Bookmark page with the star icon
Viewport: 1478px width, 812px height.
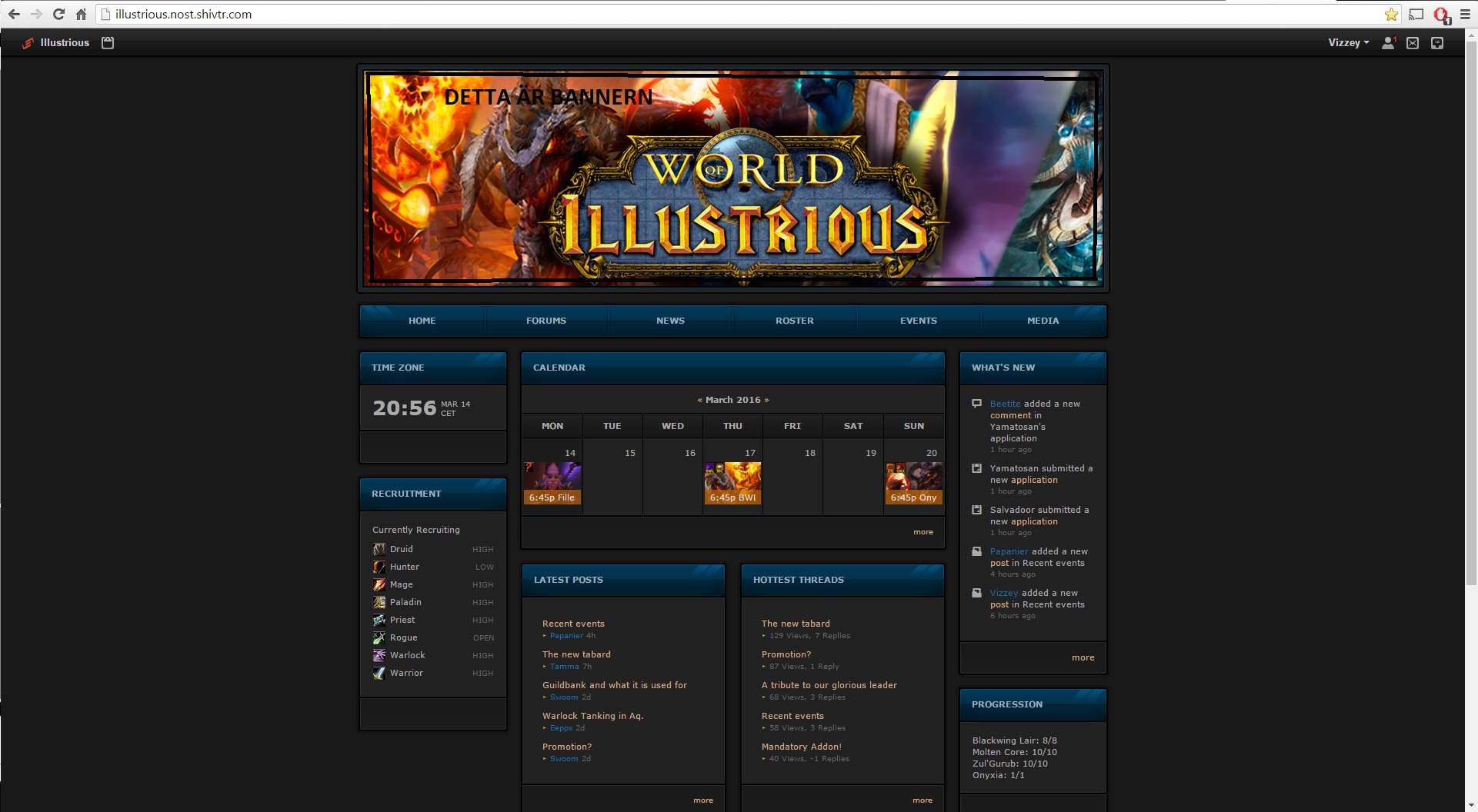(x=1391, y=14)
